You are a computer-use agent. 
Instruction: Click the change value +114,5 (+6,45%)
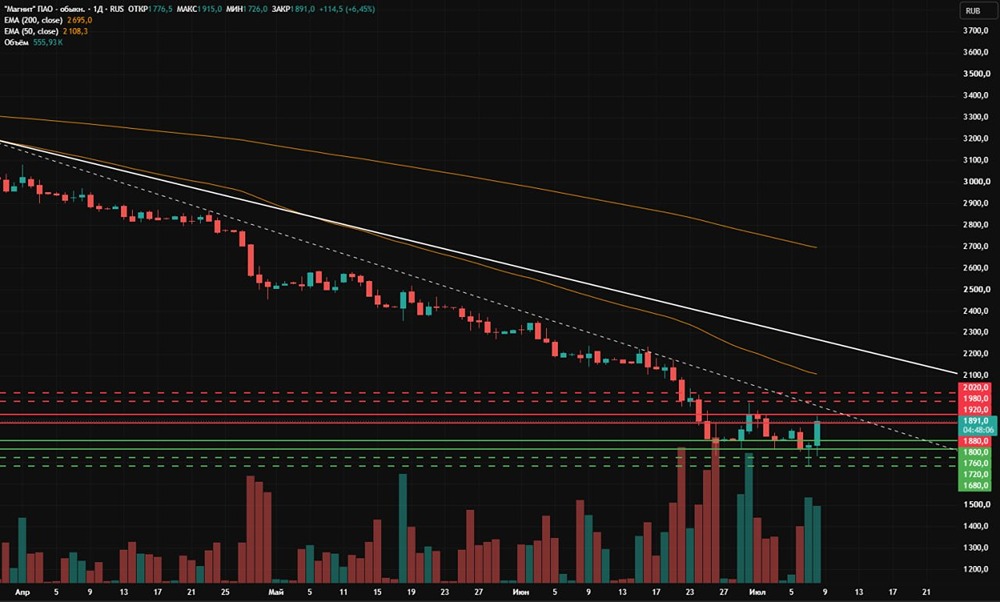click(x=347, y=10)
